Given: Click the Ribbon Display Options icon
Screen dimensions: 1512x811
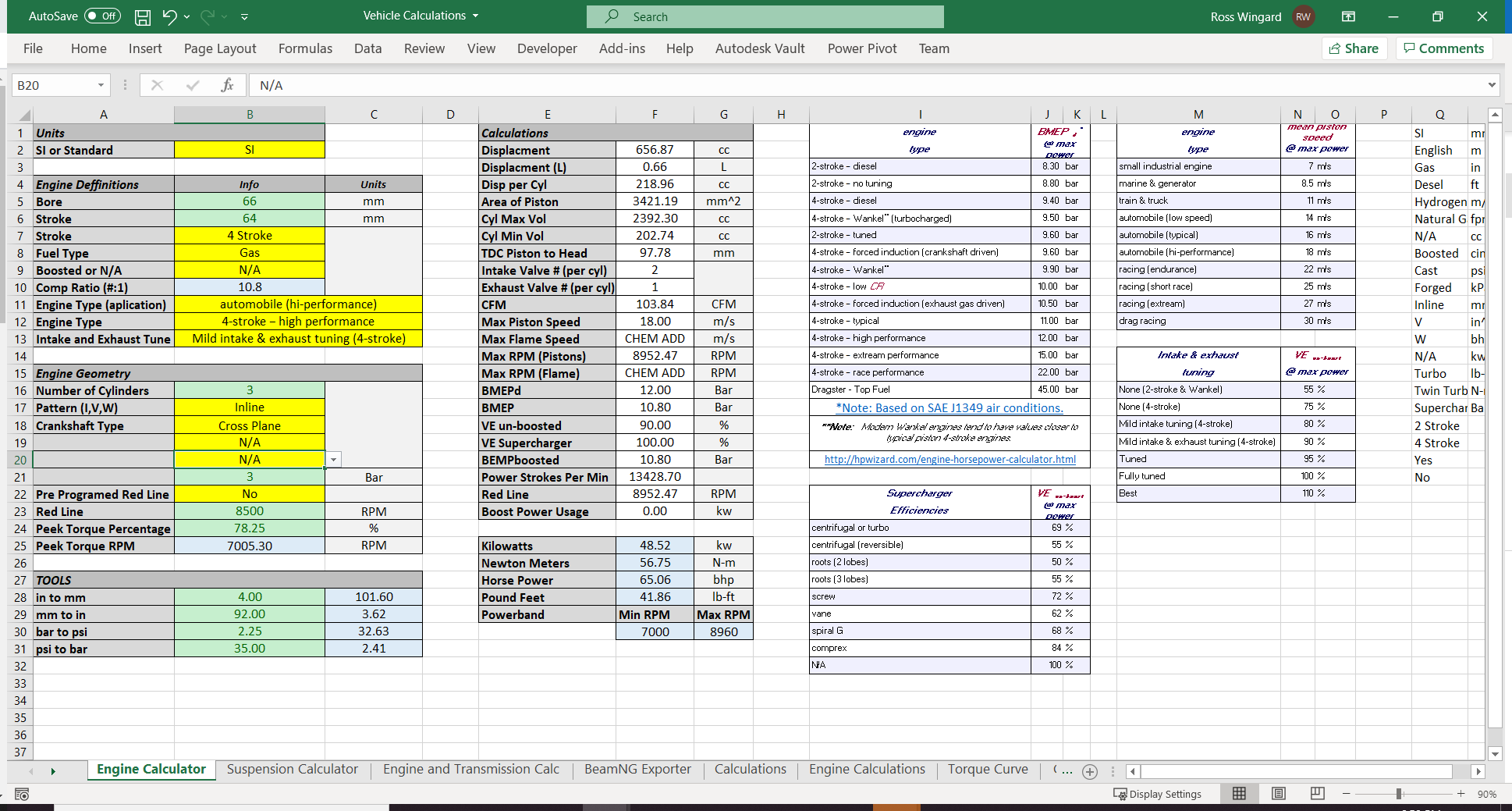Looking at the screenshot, I should pyautogui.click(x=1348, y=16).
